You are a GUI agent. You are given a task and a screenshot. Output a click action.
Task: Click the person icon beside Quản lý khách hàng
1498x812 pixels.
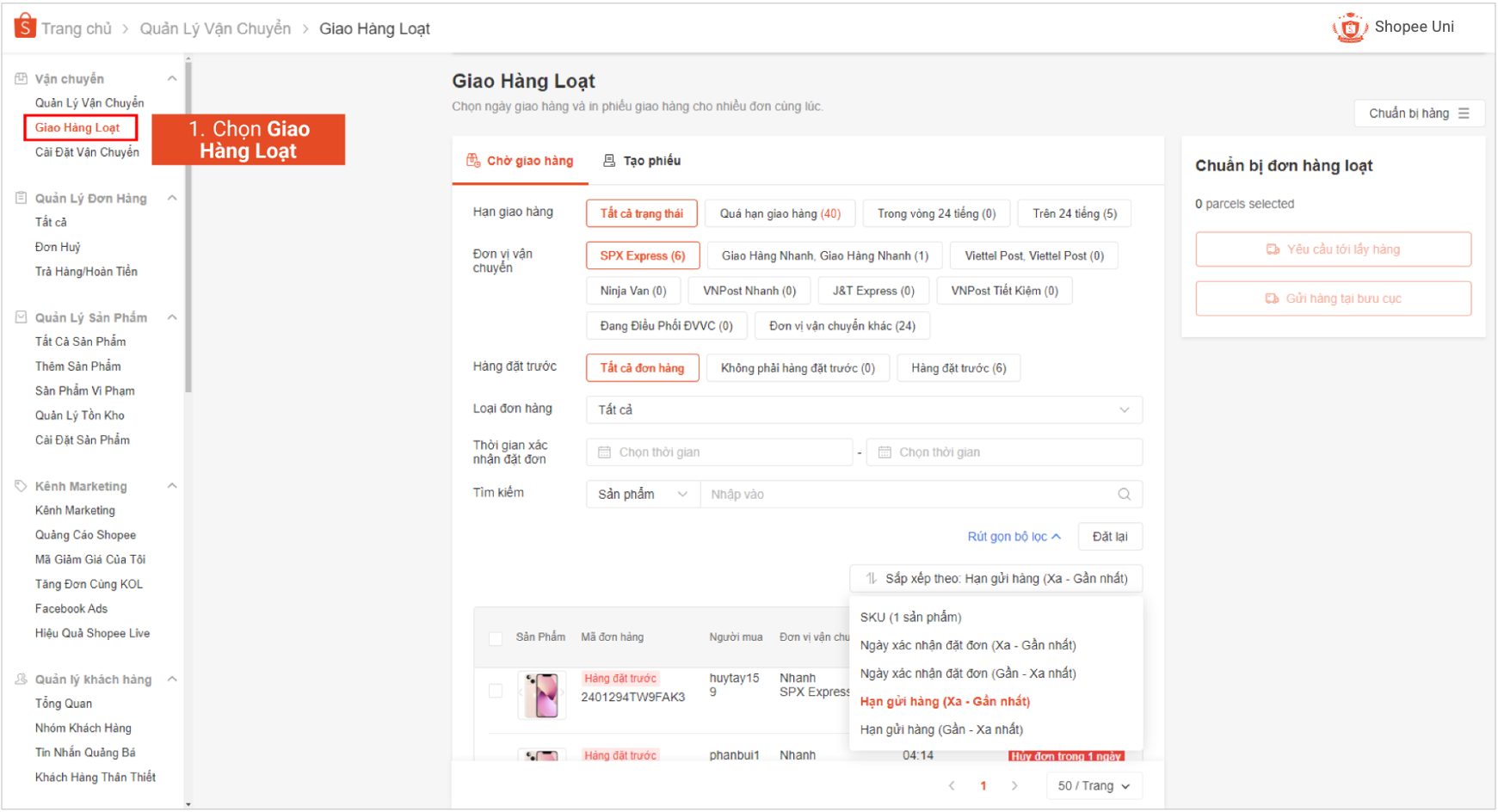pyautogui.click(x=21, y=679)
